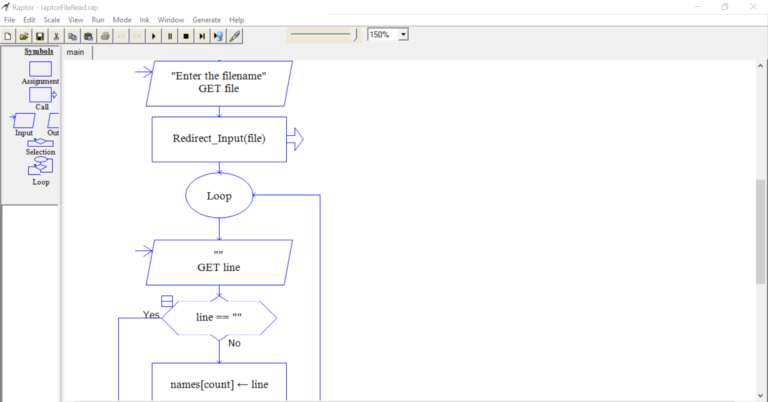Viewport: 768px width, 402px height.
Task: Copy selection using the copy icon
Action: click(x=72, y=36)
